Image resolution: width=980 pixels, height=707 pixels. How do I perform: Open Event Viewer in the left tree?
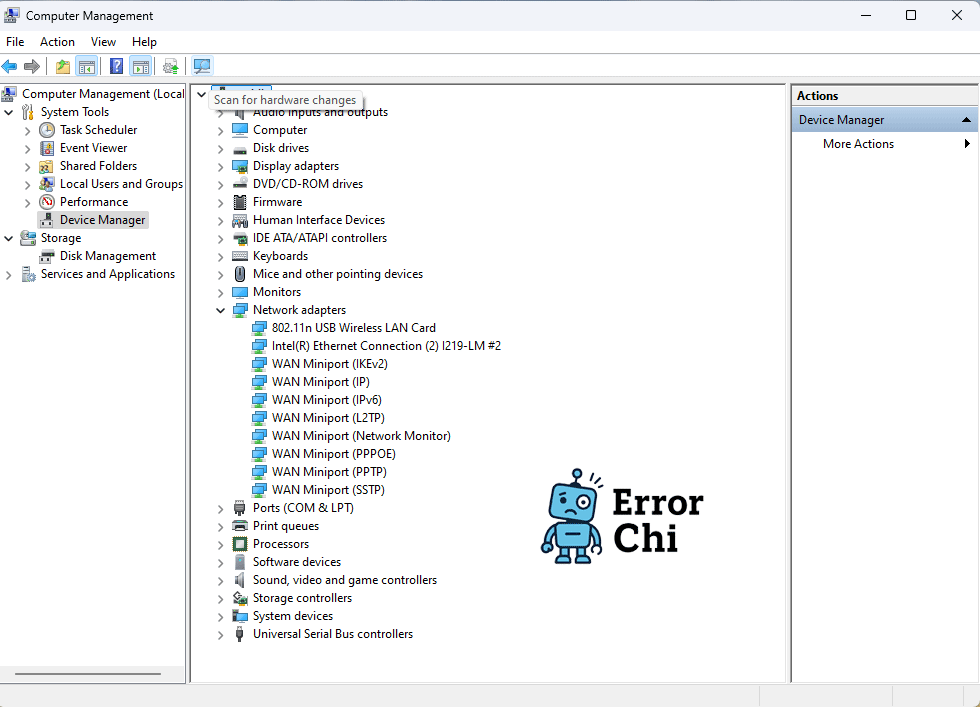[x=93, y=148]
